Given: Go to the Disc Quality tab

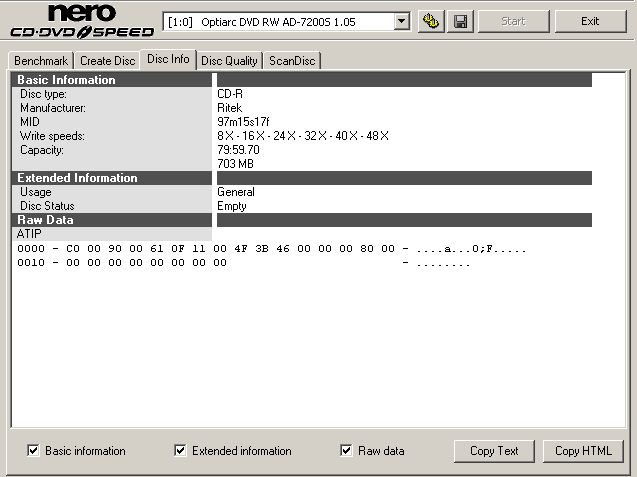Looking at the screenshot, I should tap(229, 61).
